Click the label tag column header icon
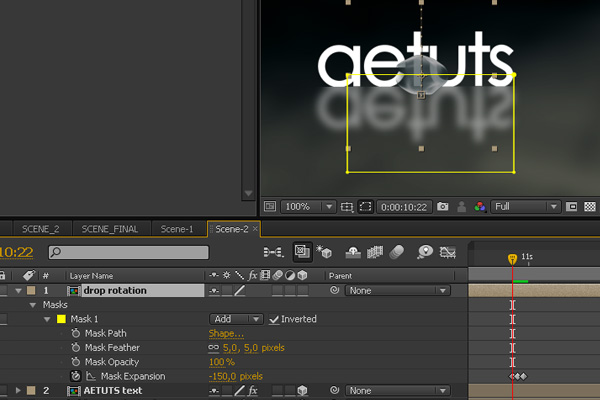This screenshot has height=400, width=600. coord(28,275)
